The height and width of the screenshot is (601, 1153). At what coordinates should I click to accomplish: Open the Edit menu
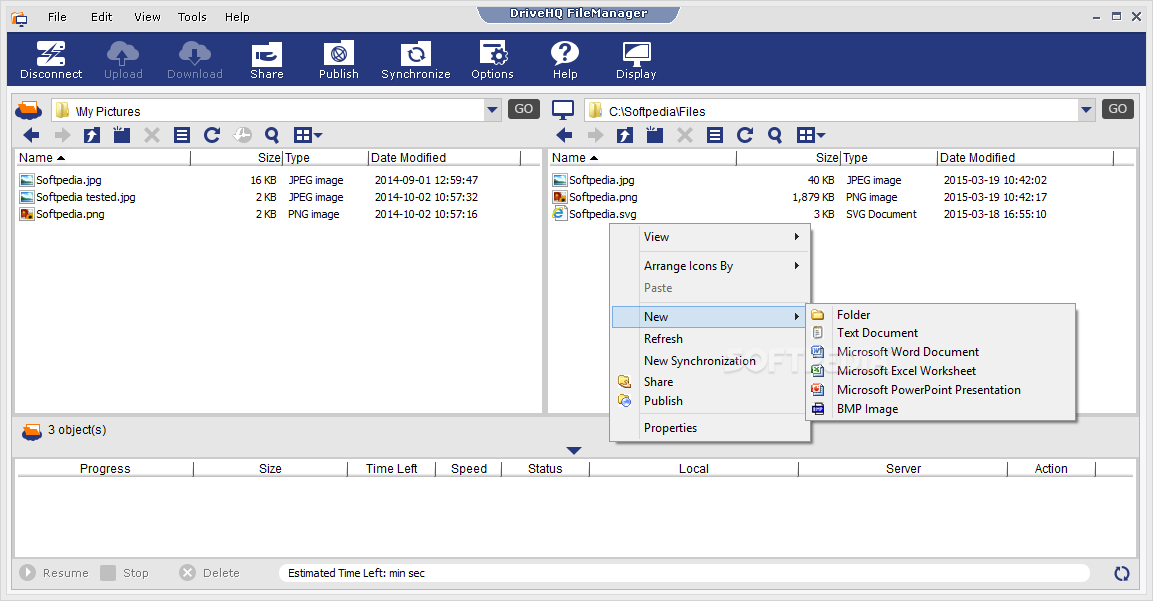click(101, 17)
